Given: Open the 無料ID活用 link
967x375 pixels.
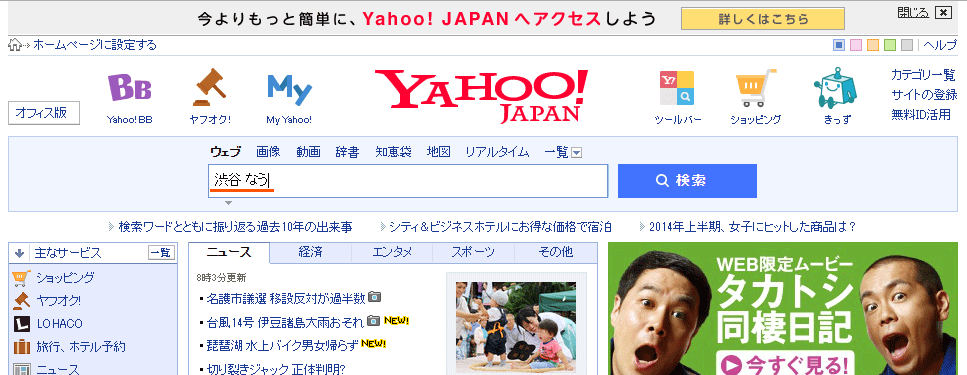Looking at the screenshot, I should (921, 115).
